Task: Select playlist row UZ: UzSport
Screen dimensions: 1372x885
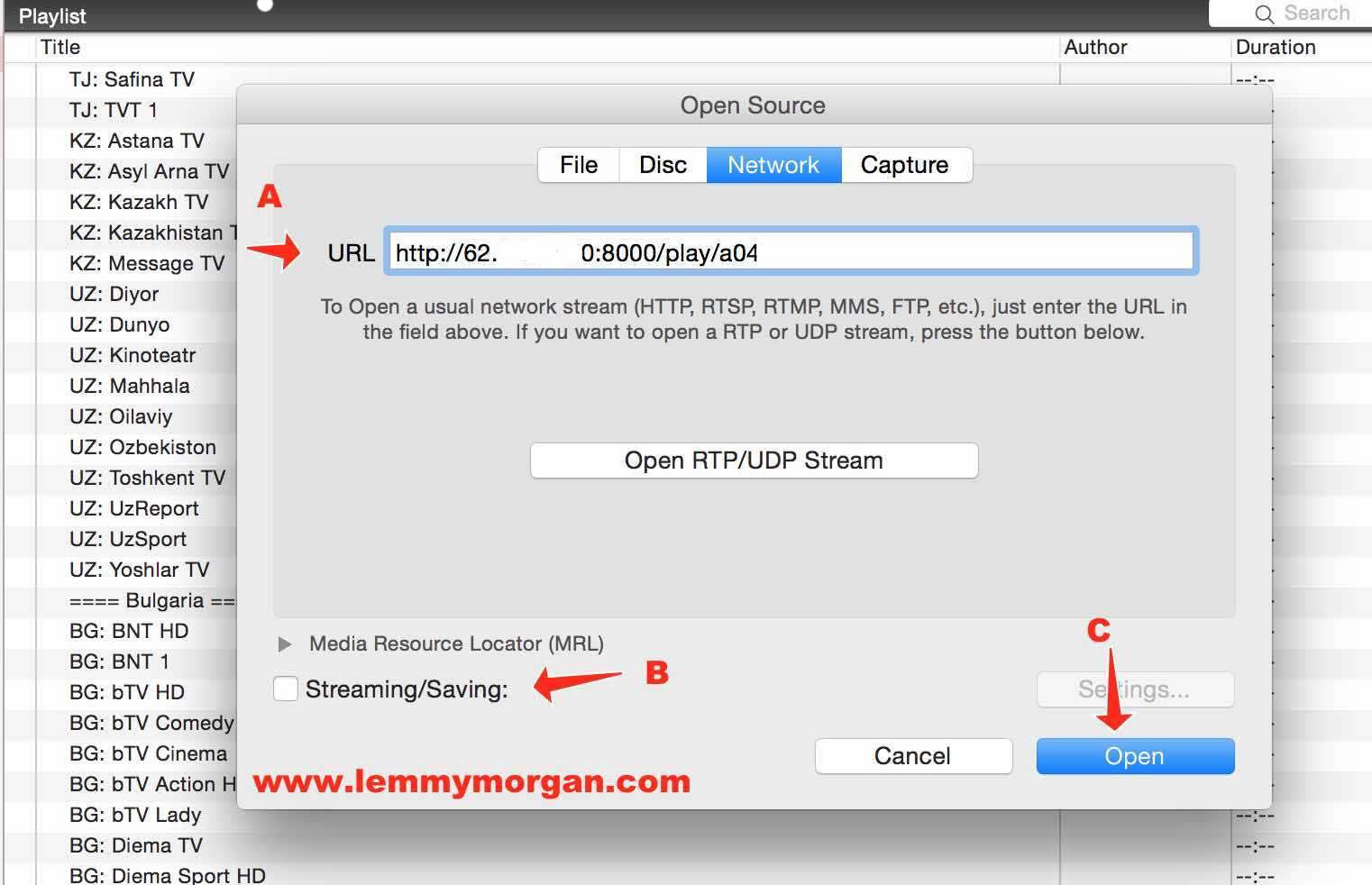Action: [128, 539]
